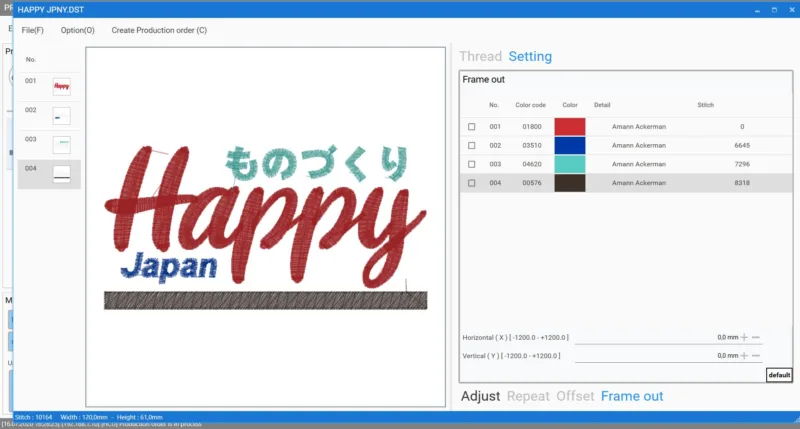800x429 pixels.
Task: Click the Color code column header
Action: 531,105
